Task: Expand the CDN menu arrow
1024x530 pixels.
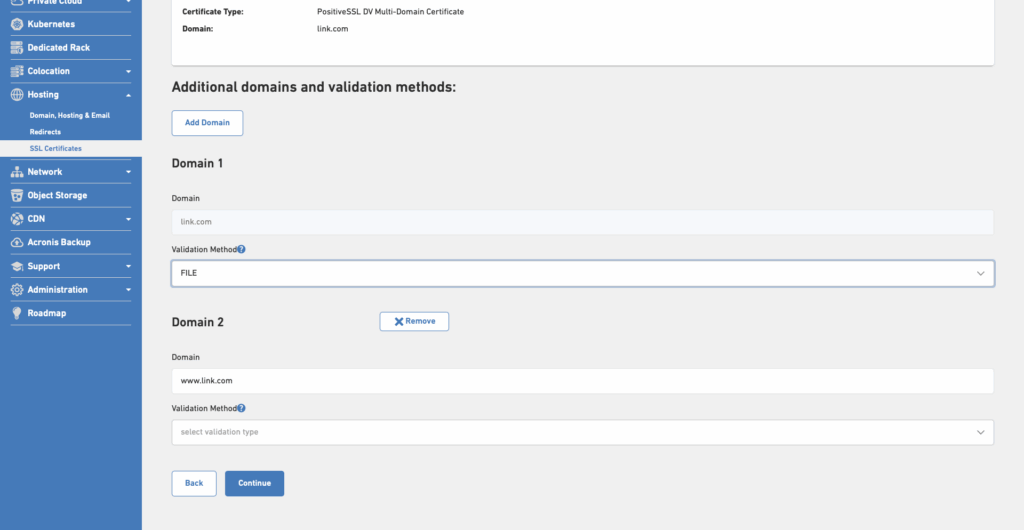Action: click(x=128, y=219)
